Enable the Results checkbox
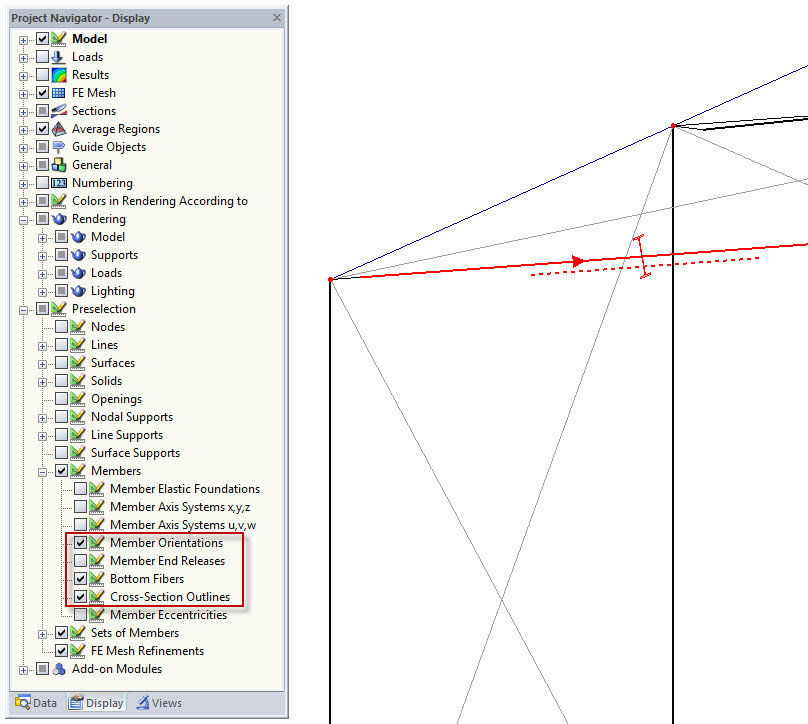 click(x=42, y=75)
